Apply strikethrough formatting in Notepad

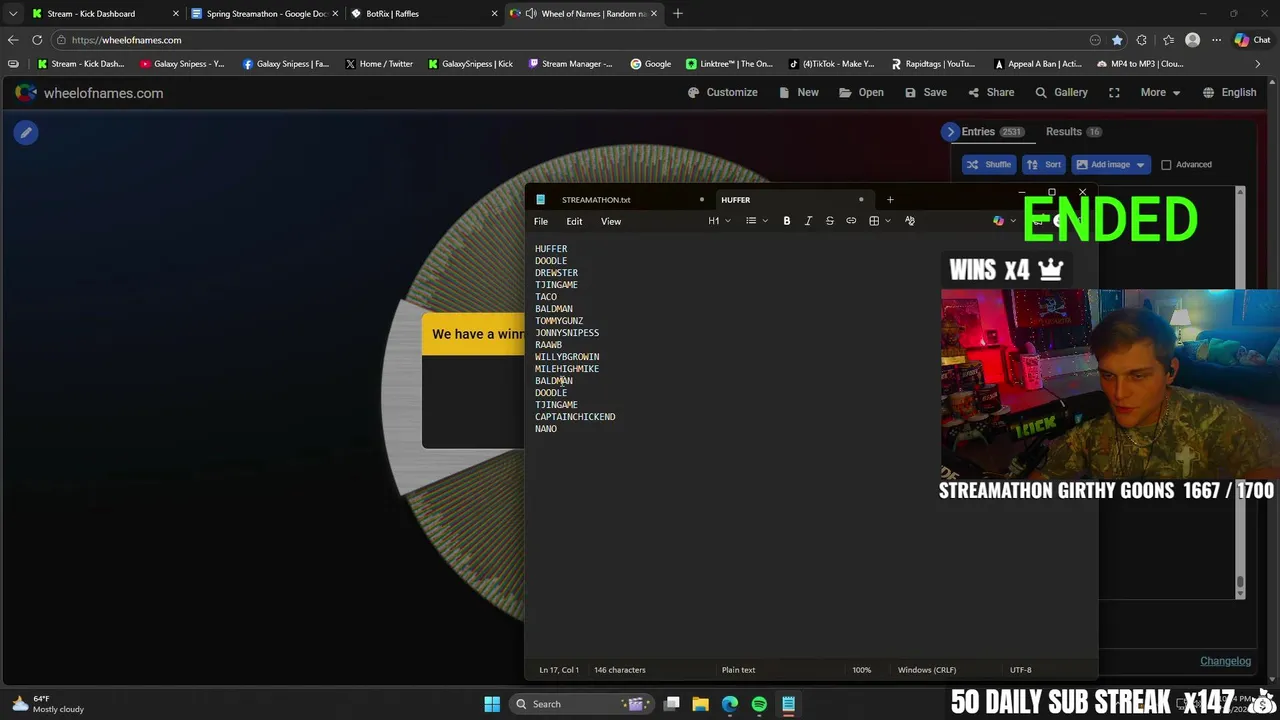point(829,221)
